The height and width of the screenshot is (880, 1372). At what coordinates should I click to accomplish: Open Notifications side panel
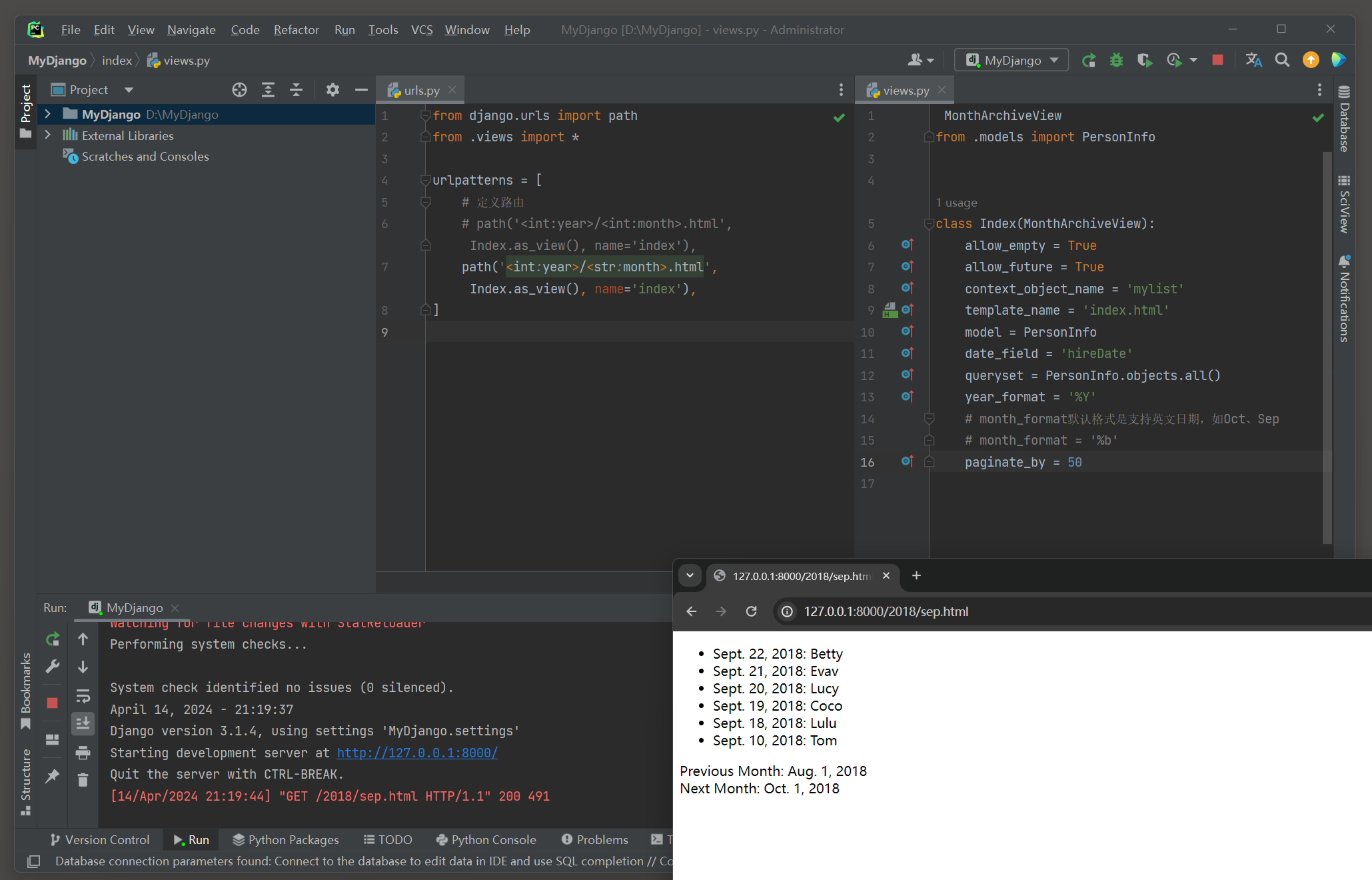(x=1344, y=298)
